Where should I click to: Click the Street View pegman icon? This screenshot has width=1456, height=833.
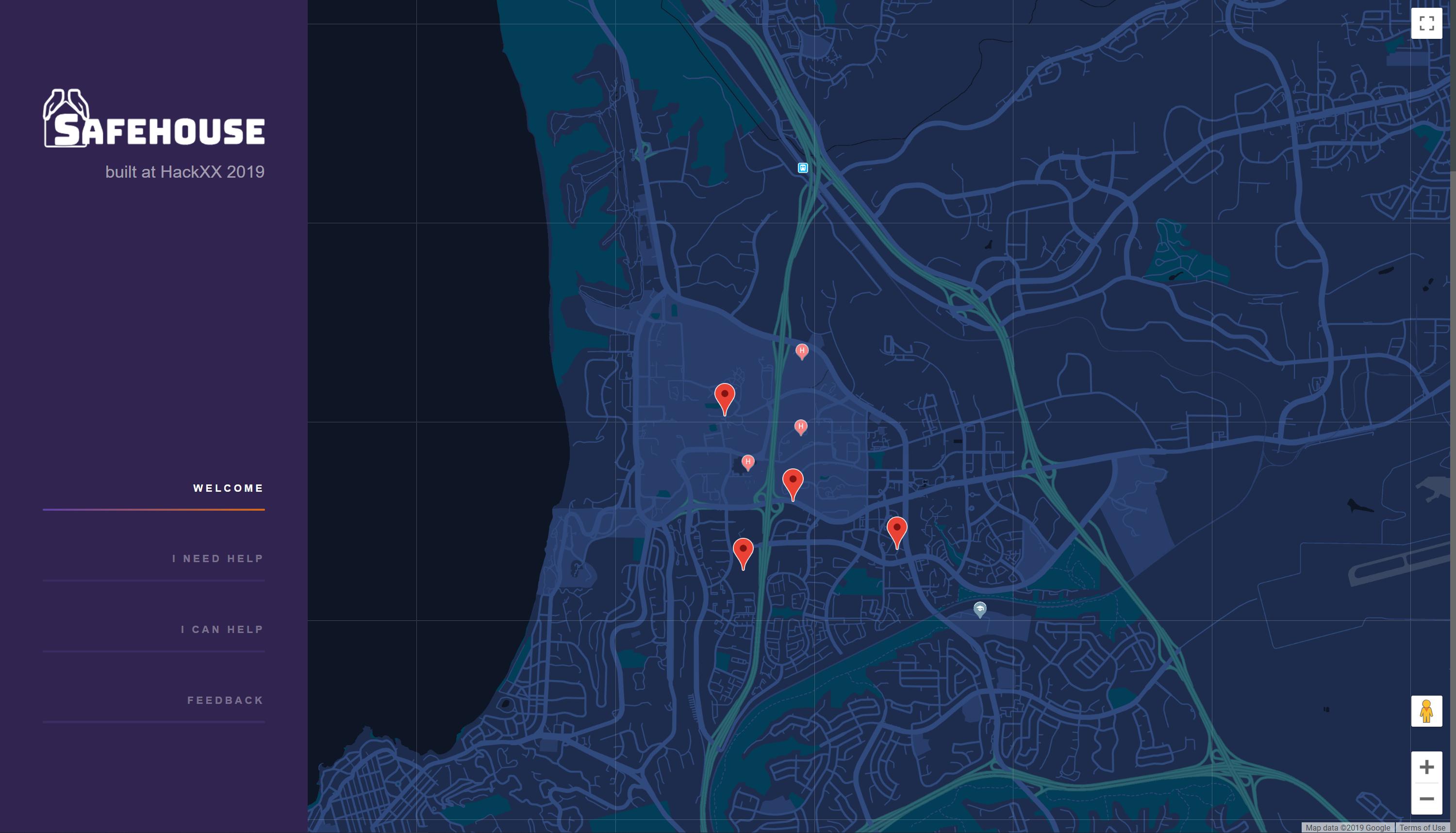click(1426, 711)
